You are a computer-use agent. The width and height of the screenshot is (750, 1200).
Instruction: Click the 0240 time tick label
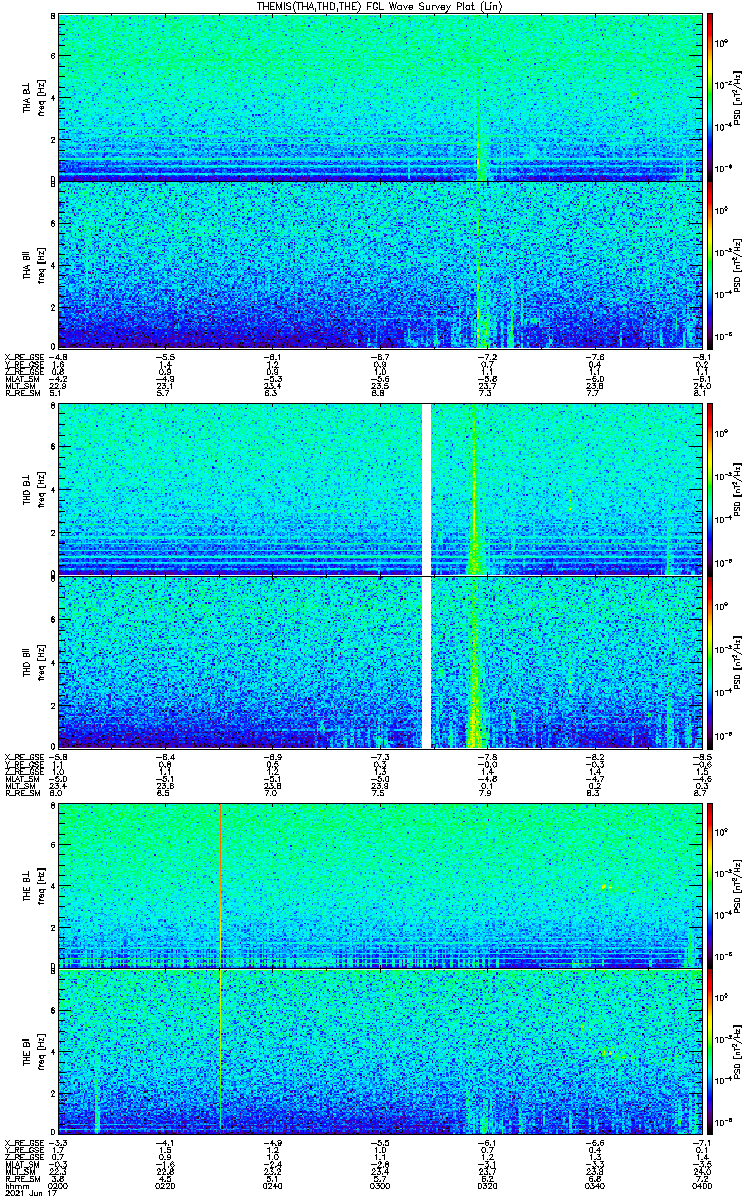click(272, 1185)
